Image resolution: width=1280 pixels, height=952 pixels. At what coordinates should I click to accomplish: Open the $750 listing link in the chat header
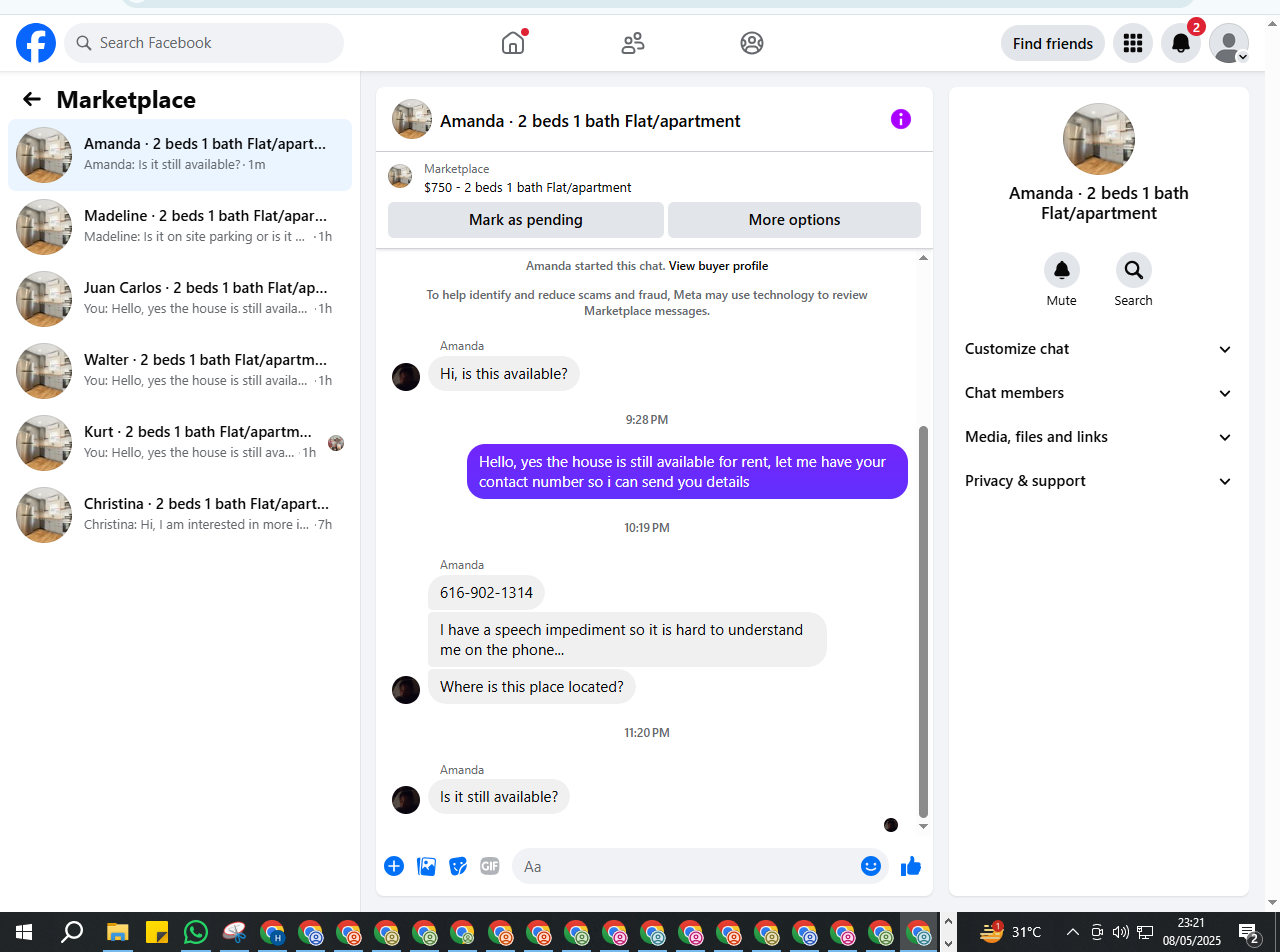528,187
